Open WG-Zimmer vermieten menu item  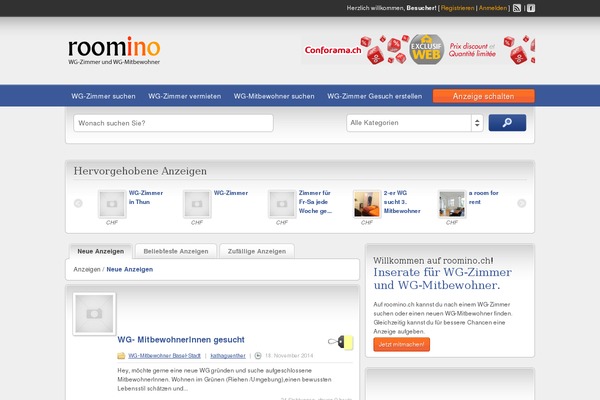[x=184, y=96]
